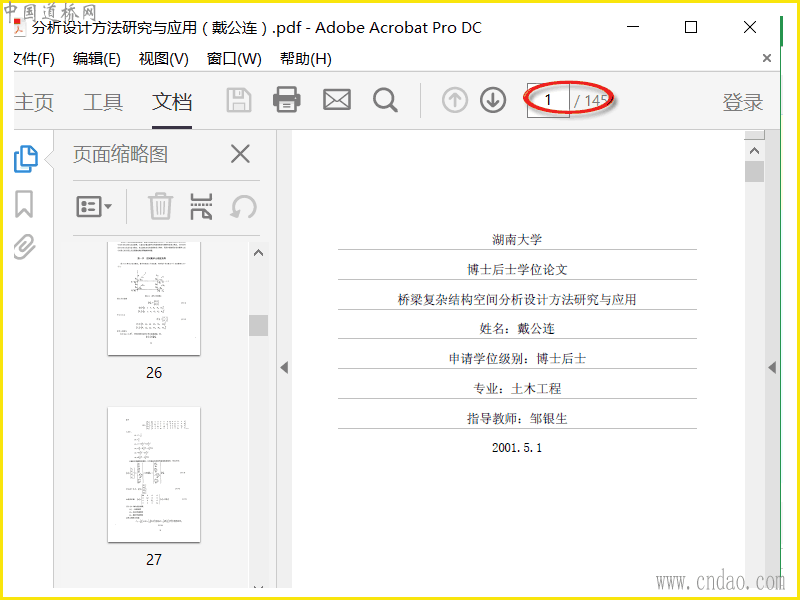This screenshot has height=600, width=800.
Task: Click the 湖南大学 text line
Action: pos(517,239)
